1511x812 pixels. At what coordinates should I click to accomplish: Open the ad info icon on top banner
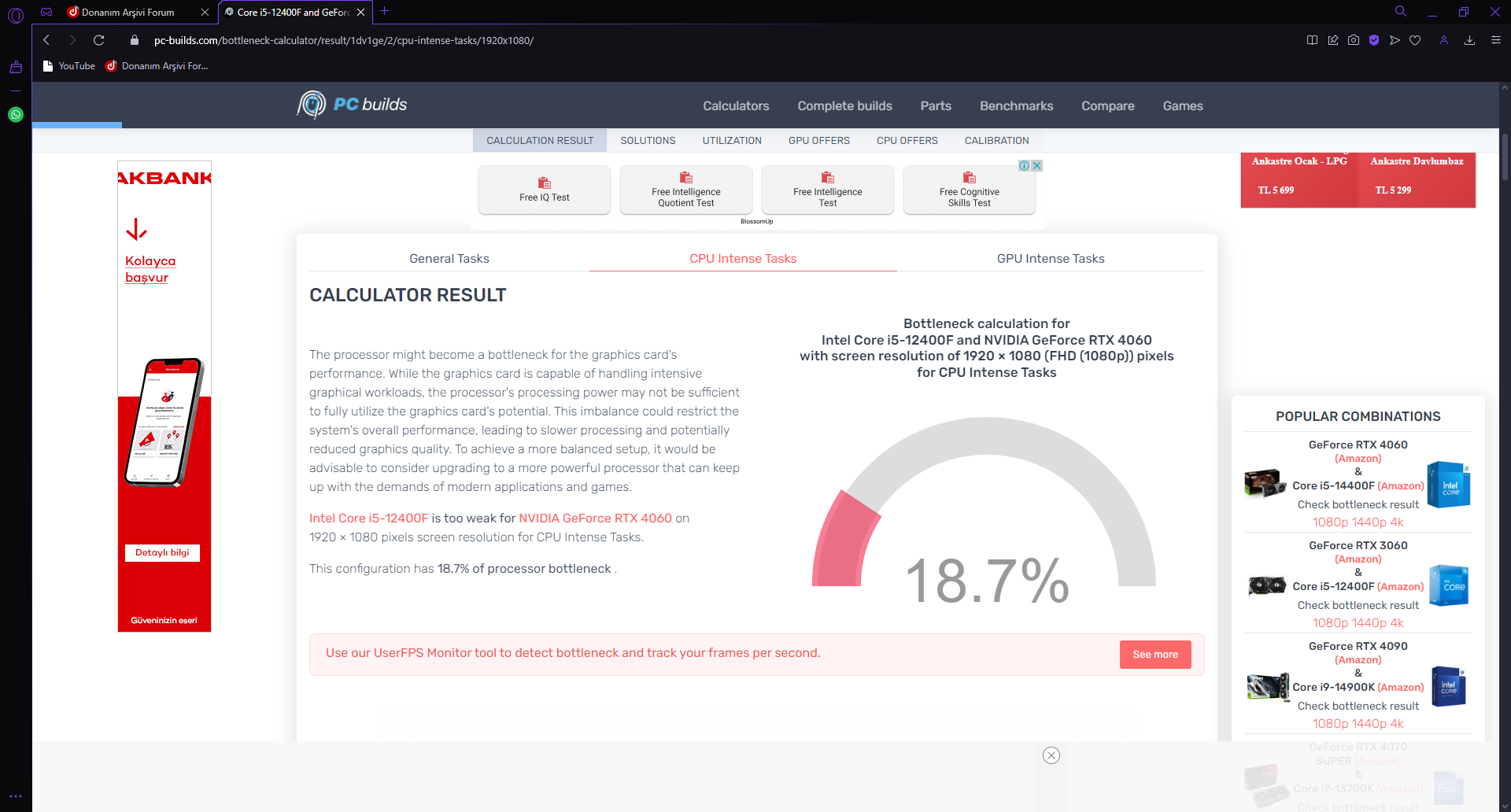[1025, 165]
